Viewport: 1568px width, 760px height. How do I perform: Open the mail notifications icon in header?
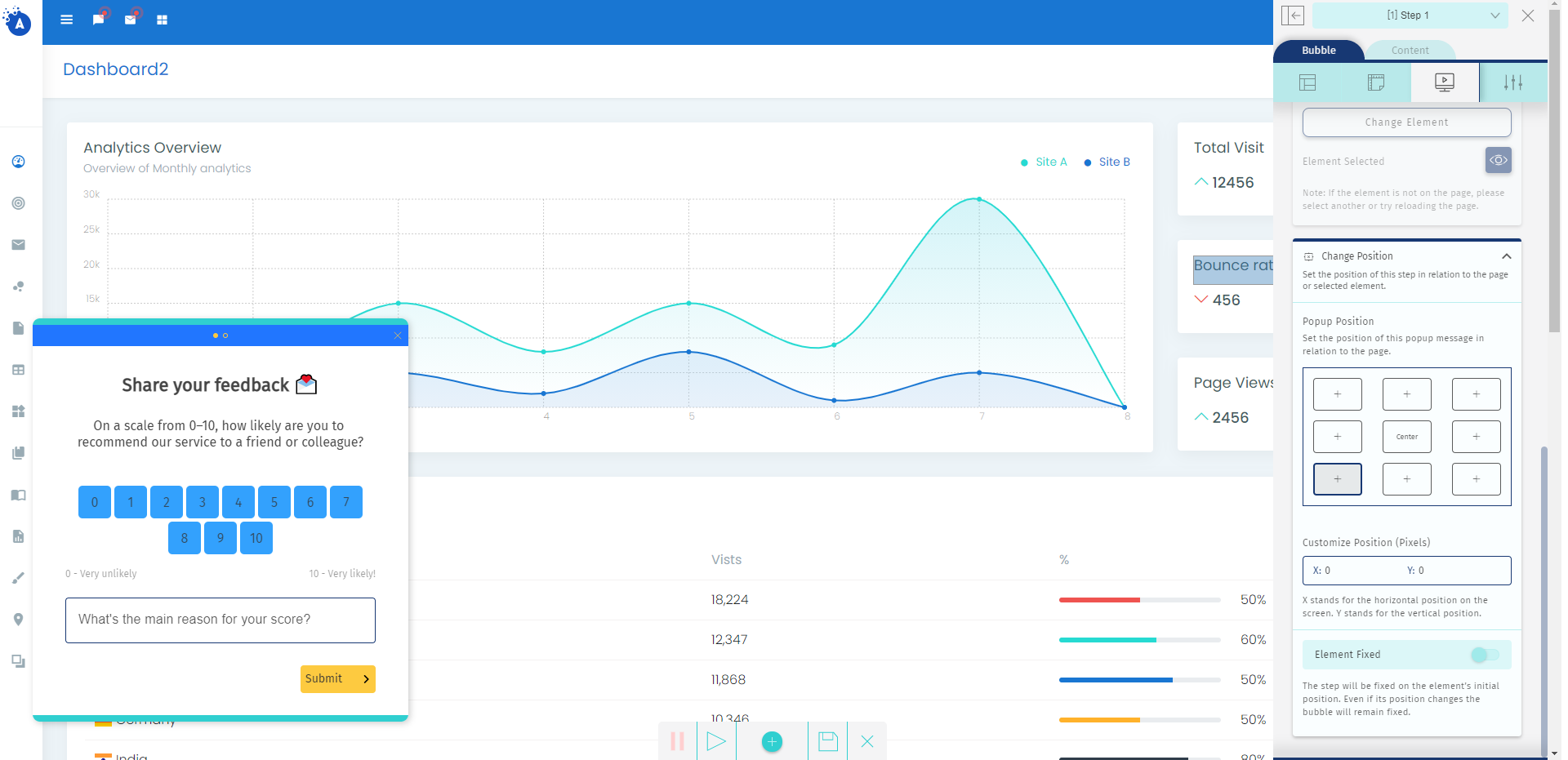[x=131, y=20]
